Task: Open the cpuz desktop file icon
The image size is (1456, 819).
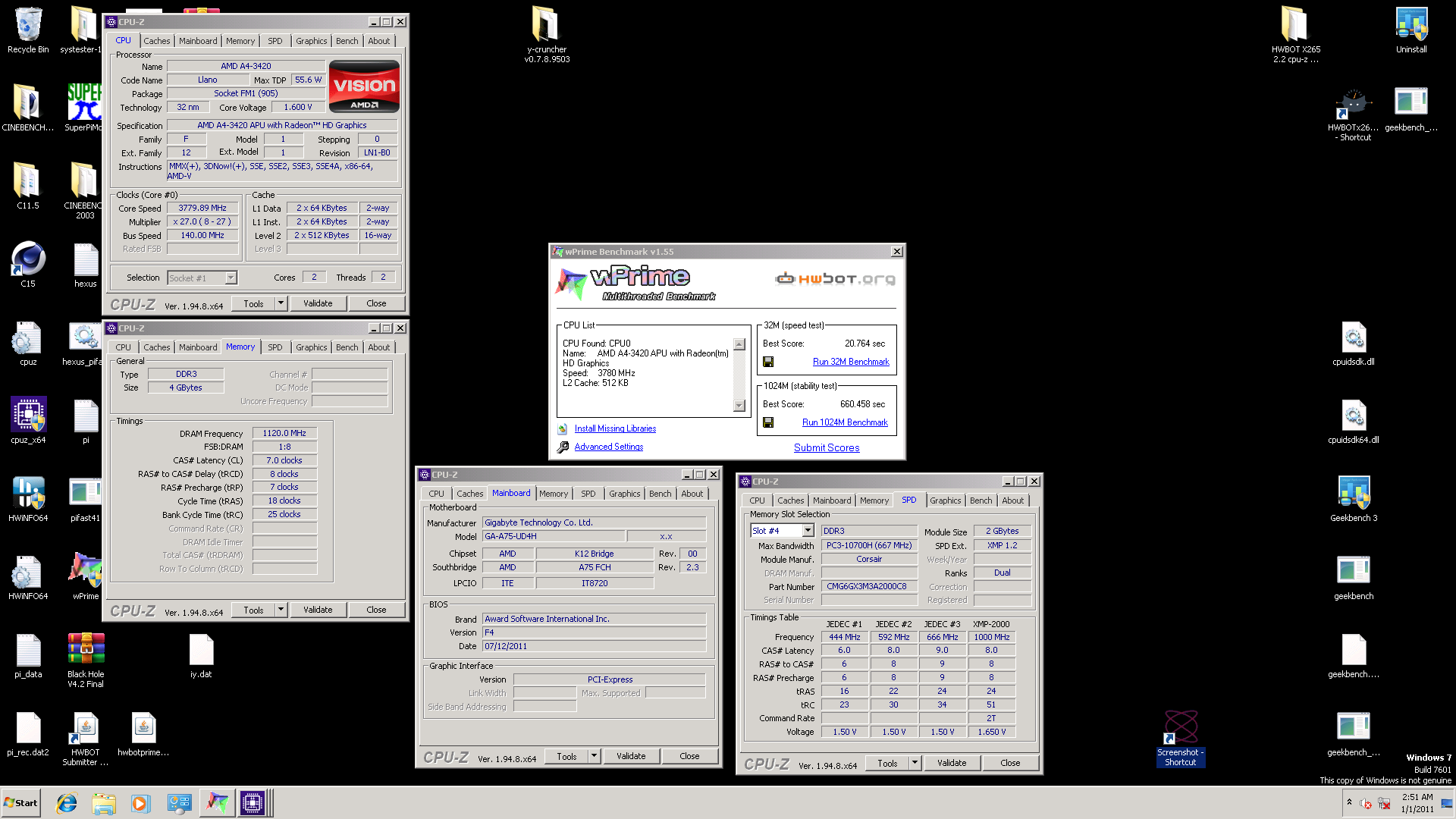Action: point(28,343)
